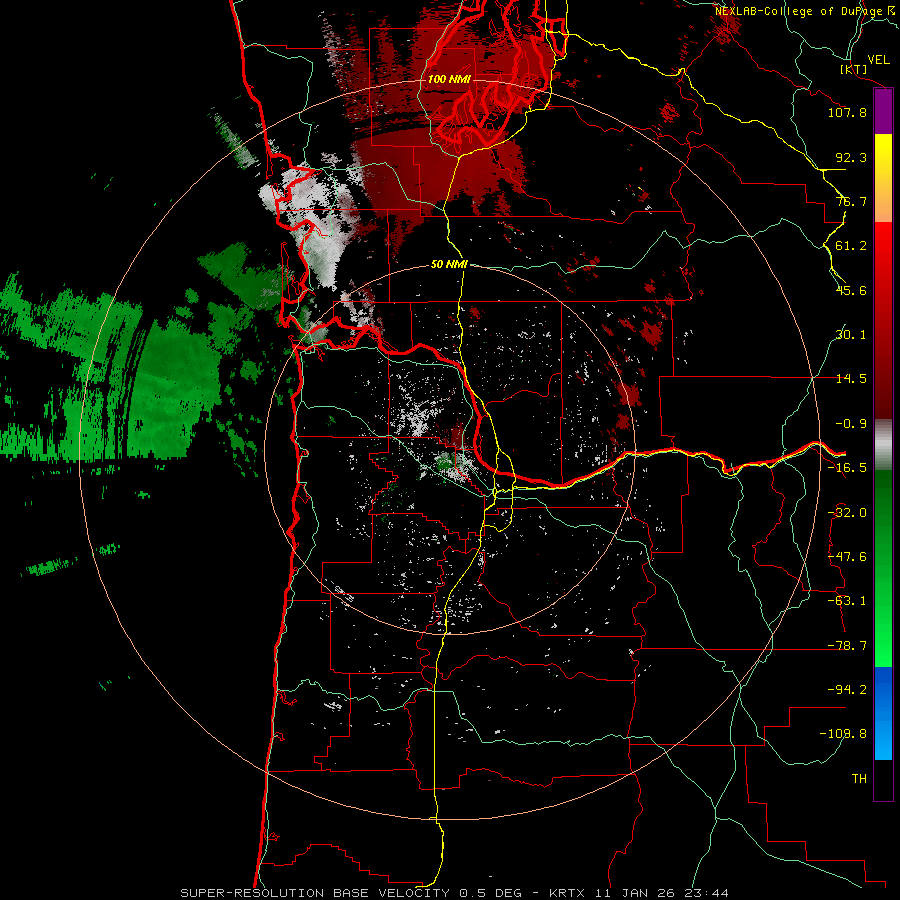Click the 107.8 velocity scale value
Image resolution: width=900 pixels, height=900 pixels.
click(x=847, y=112)
